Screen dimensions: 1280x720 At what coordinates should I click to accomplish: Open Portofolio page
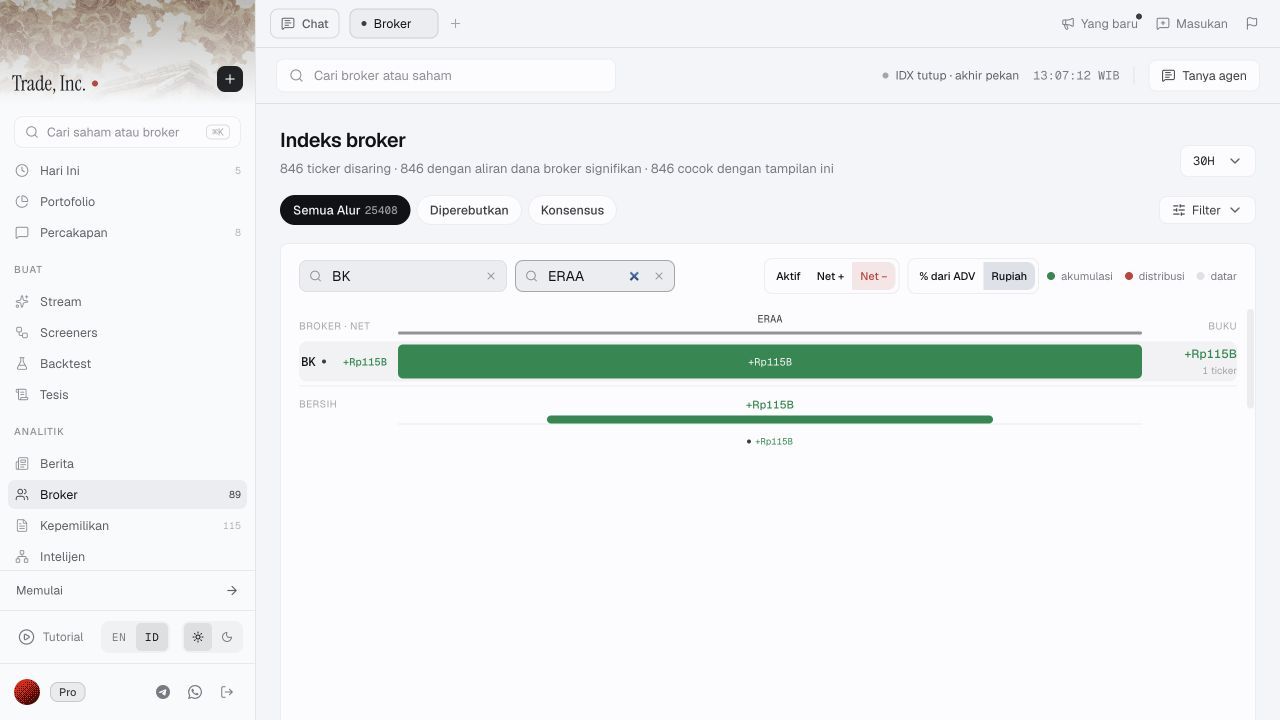tap(127, 201)
